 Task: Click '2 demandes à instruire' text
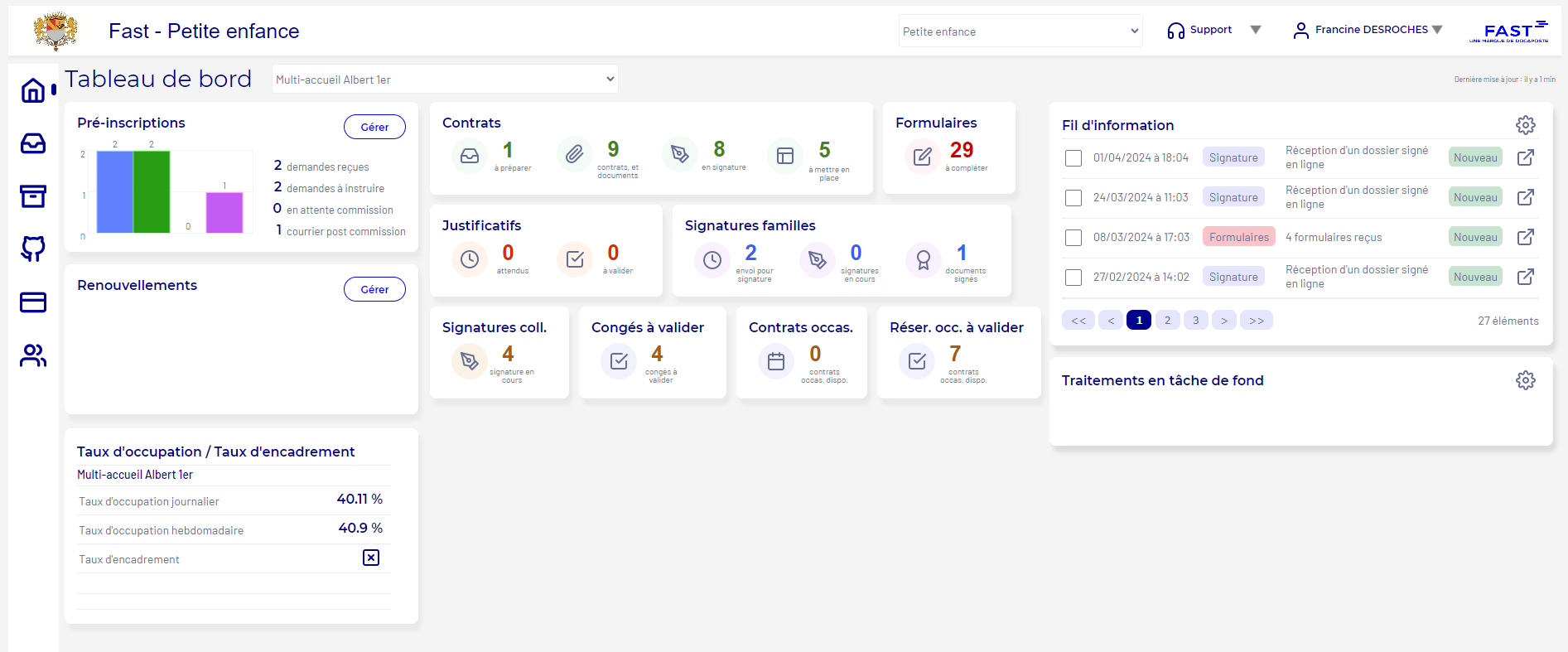tap(329, 188)
